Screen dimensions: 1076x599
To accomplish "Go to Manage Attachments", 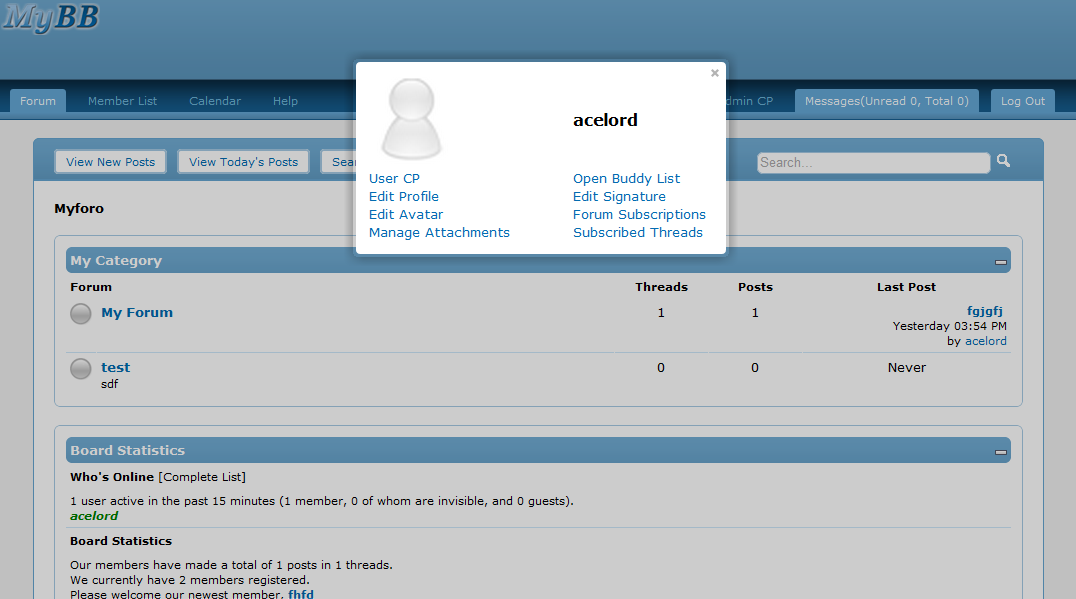I will (x=439, y=233).
